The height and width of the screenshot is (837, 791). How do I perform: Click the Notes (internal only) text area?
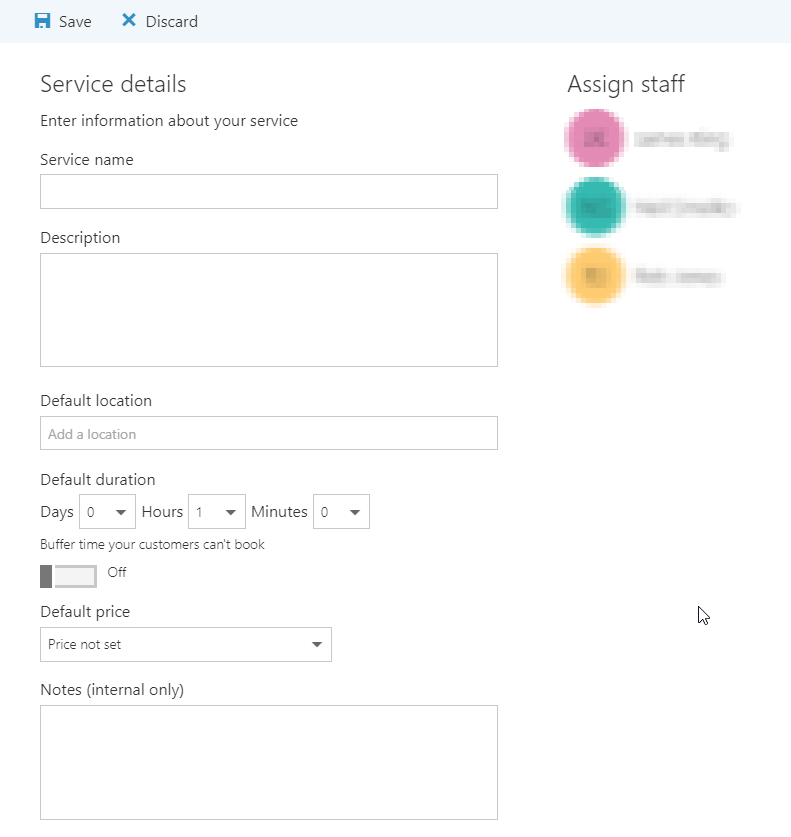(x=269, y=763)
